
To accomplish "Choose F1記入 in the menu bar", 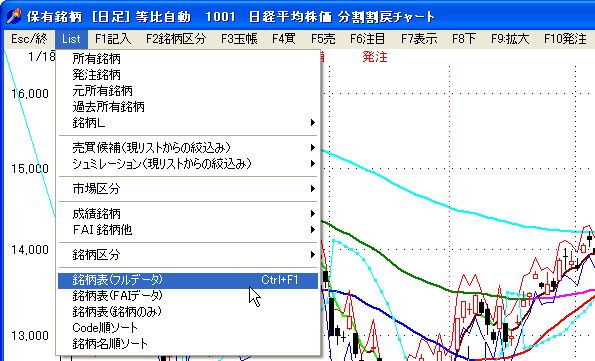I will pos(113,39).
